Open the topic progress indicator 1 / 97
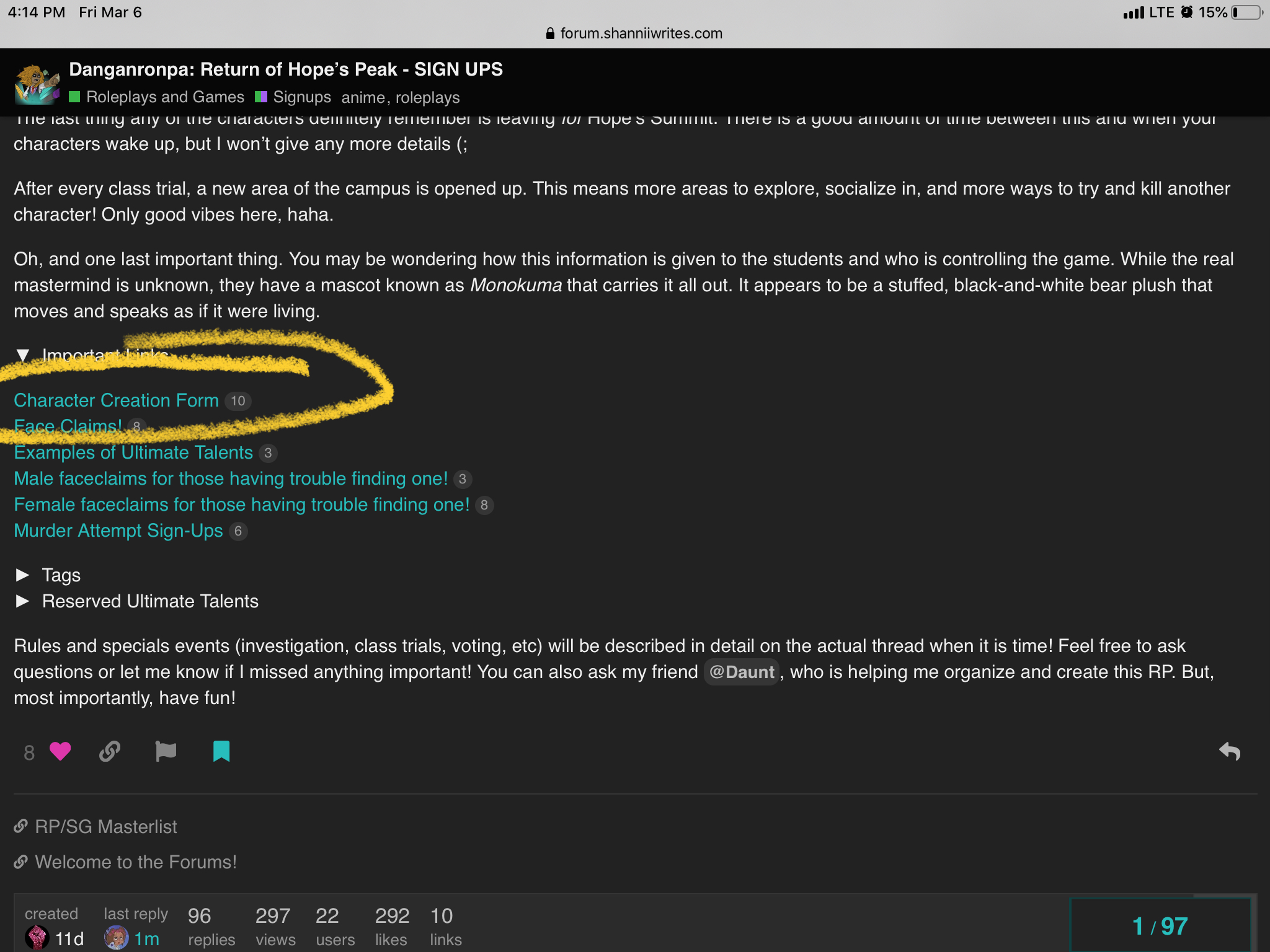The width and height of the screenshot is (1270, 952). click(1160, 926)
